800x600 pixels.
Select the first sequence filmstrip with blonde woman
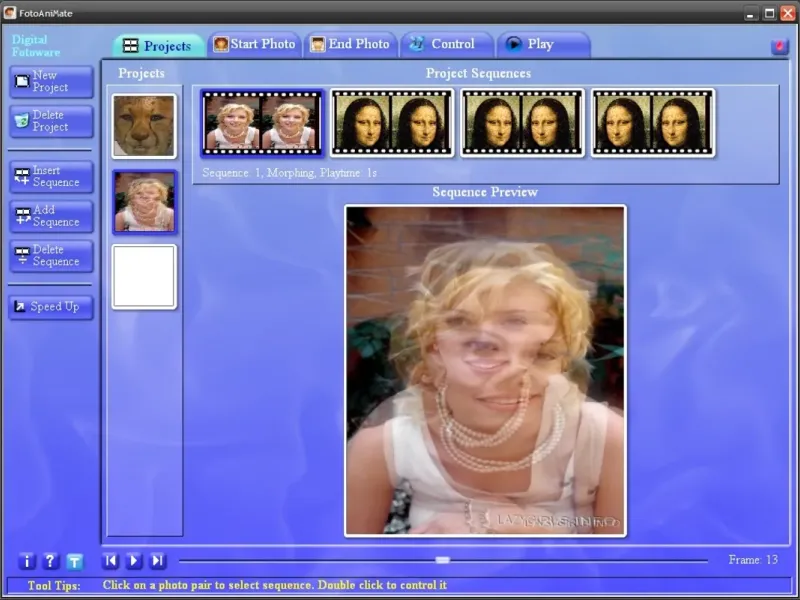pyautogui.click(x=262, y=122)
